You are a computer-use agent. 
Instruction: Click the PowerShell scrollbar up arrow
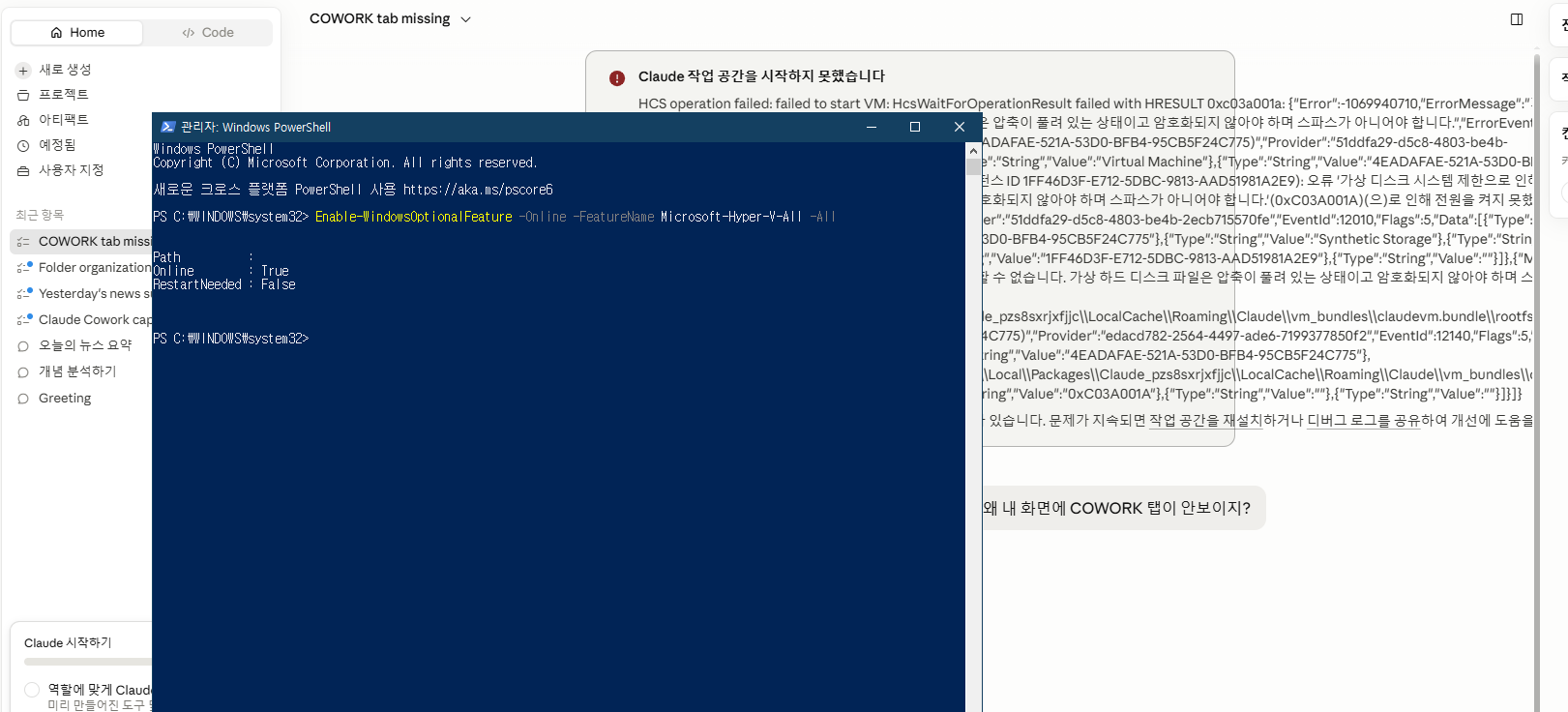(974, 150)
